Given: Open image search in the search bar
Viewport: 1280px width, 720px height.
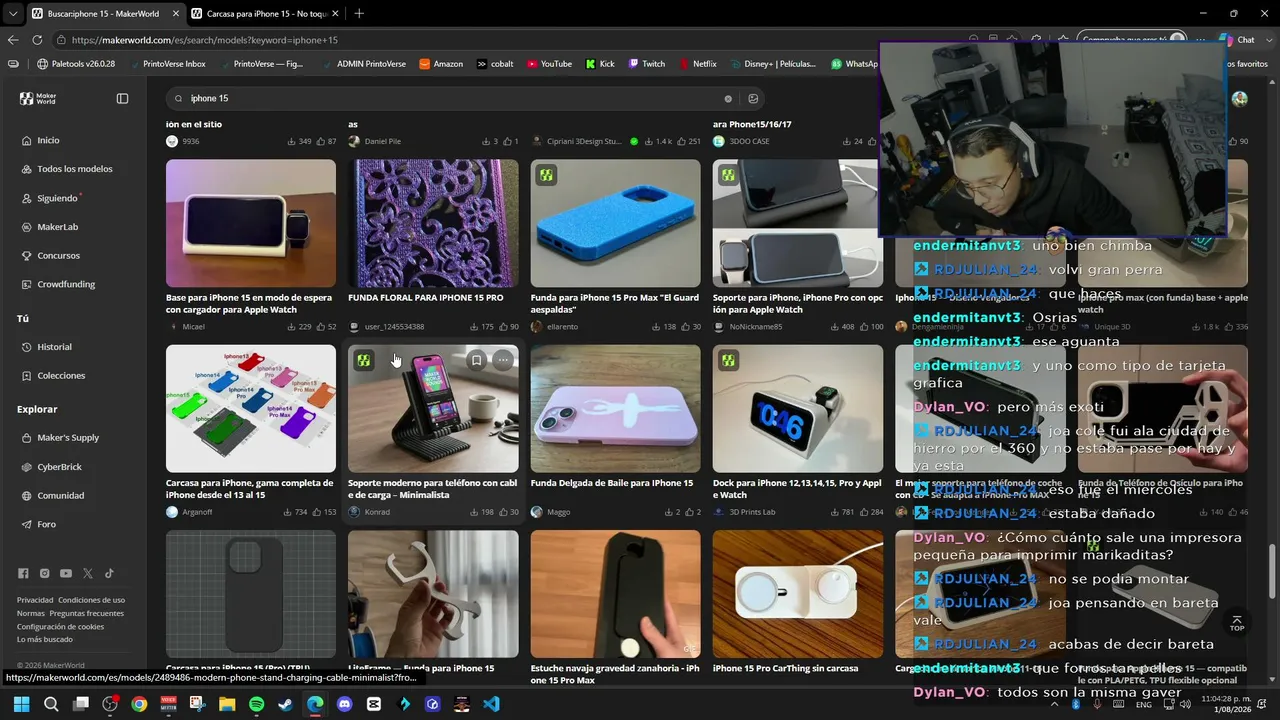Looking at the screenshot, I should 753,99.
